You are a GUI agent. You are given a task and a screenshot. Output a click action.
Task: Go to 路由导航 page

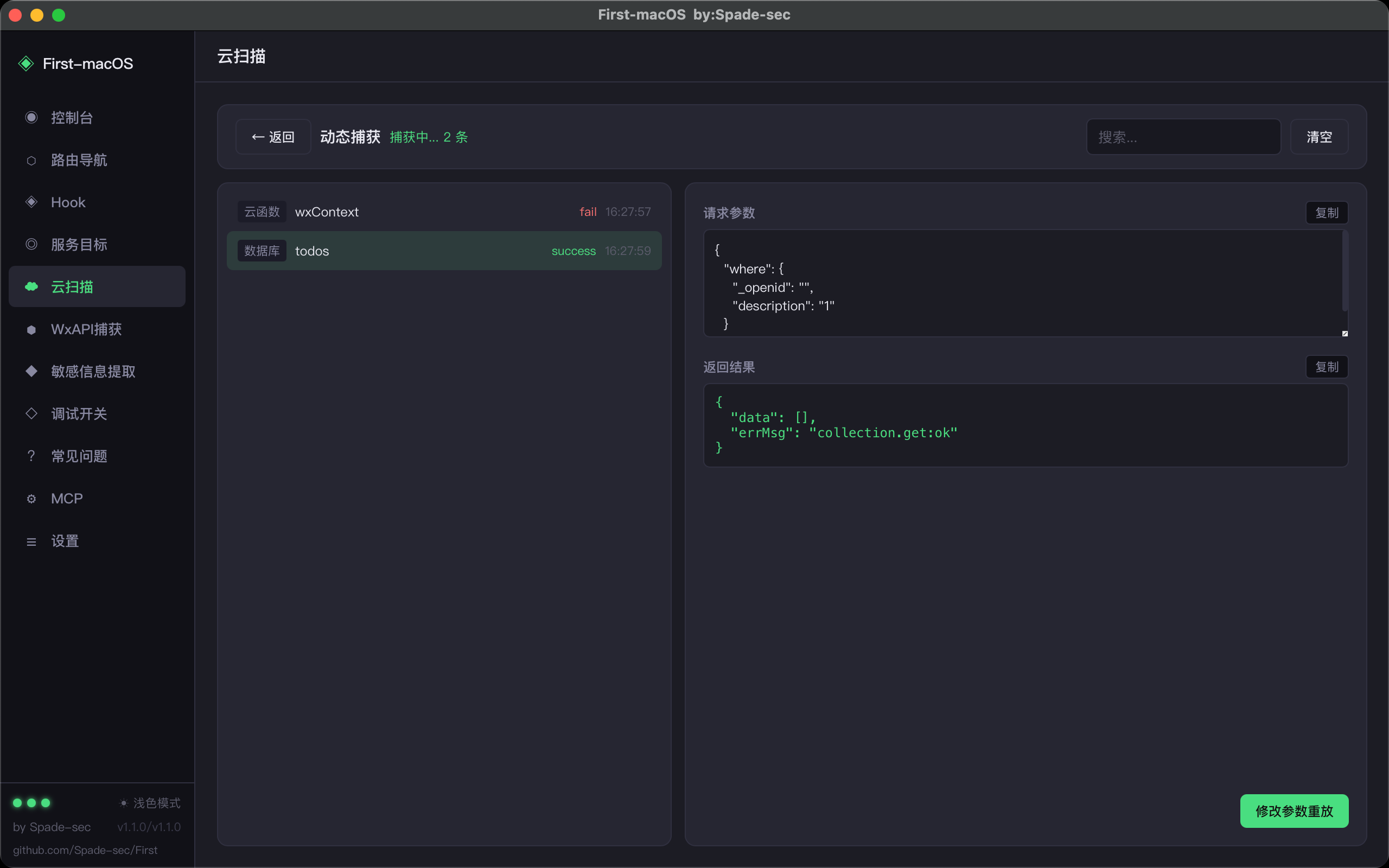[97, 160]
